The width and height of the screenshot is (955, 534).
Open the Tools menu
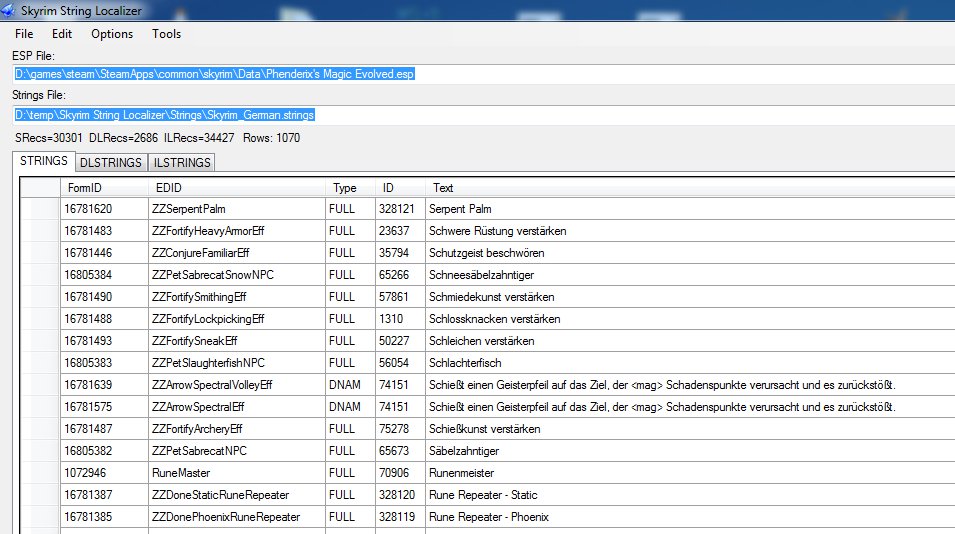(x=166, y=34)
